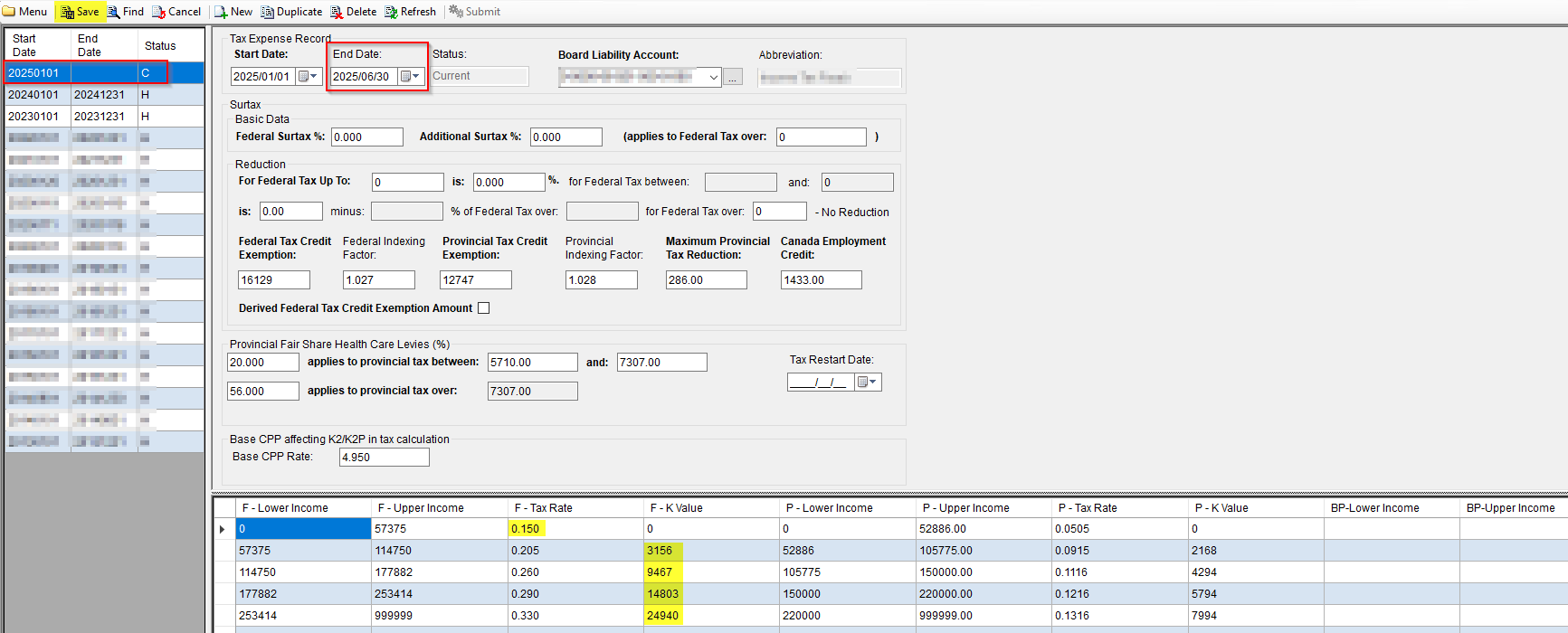
Task: Select the 20230101 record row
Action: click(104, 117)
